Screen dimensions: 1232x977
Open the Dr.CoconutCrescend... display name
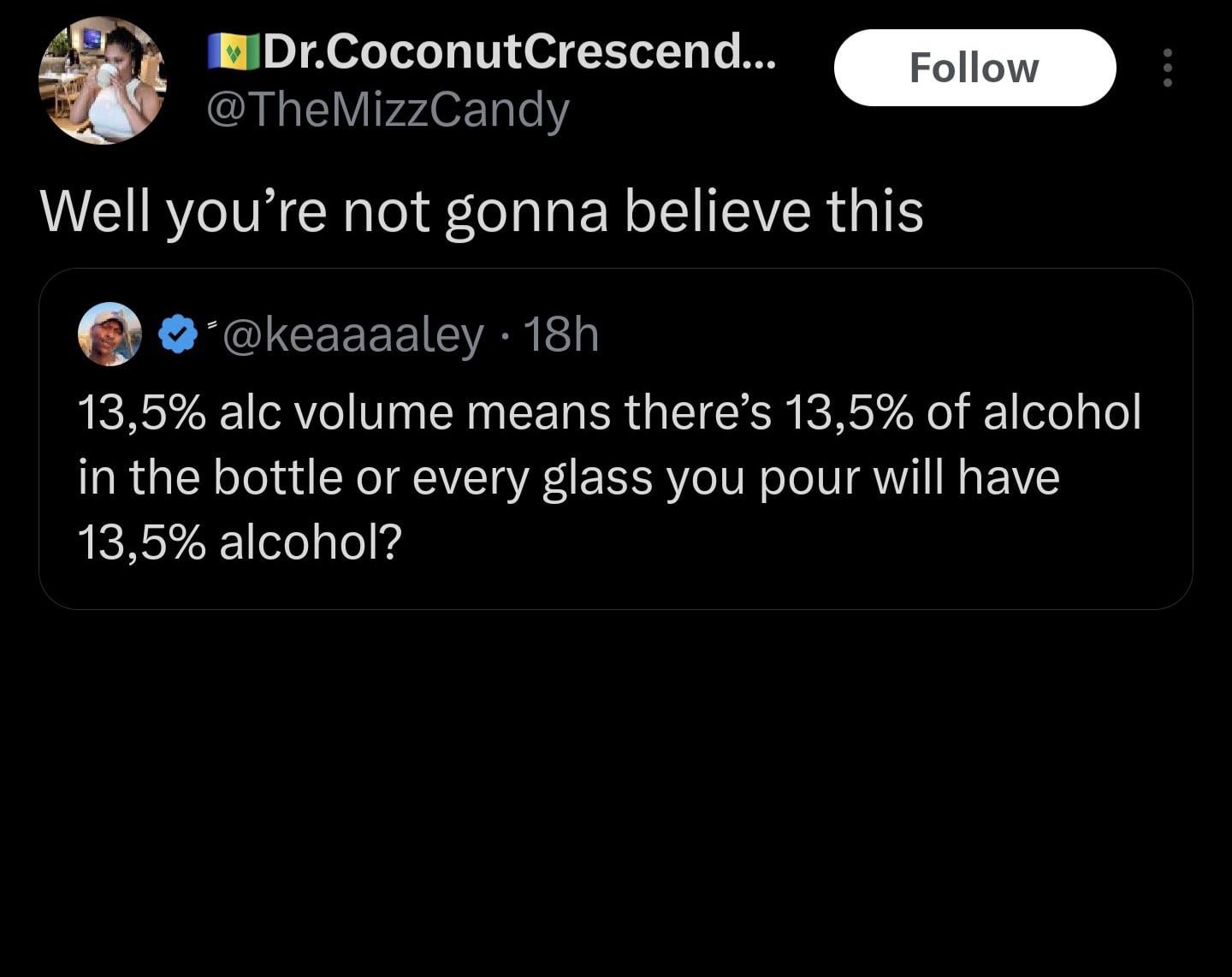click(x=518, y=52)
